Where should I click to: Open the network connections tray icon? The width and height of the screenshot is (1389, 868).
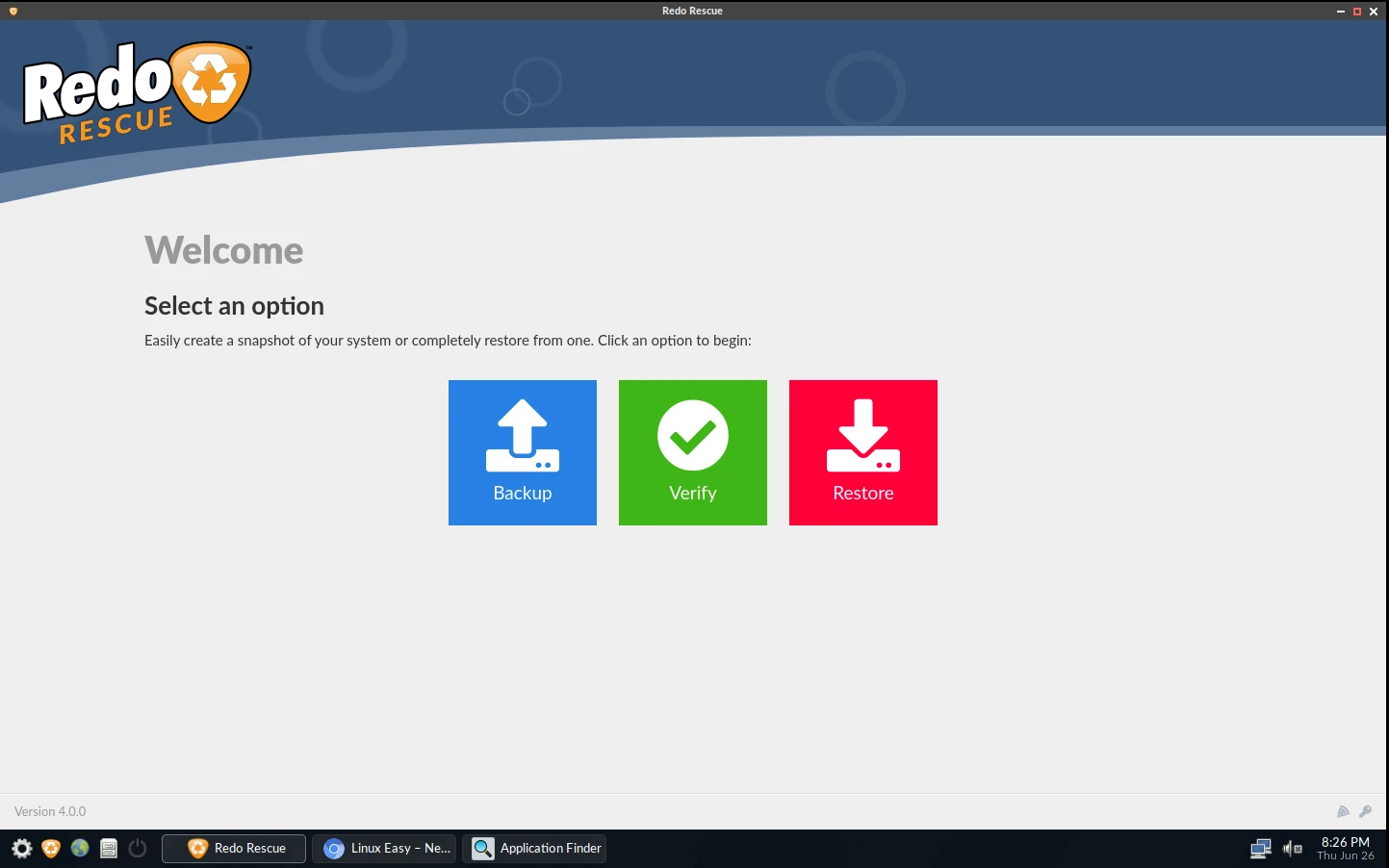click(x=1260, y=848)
